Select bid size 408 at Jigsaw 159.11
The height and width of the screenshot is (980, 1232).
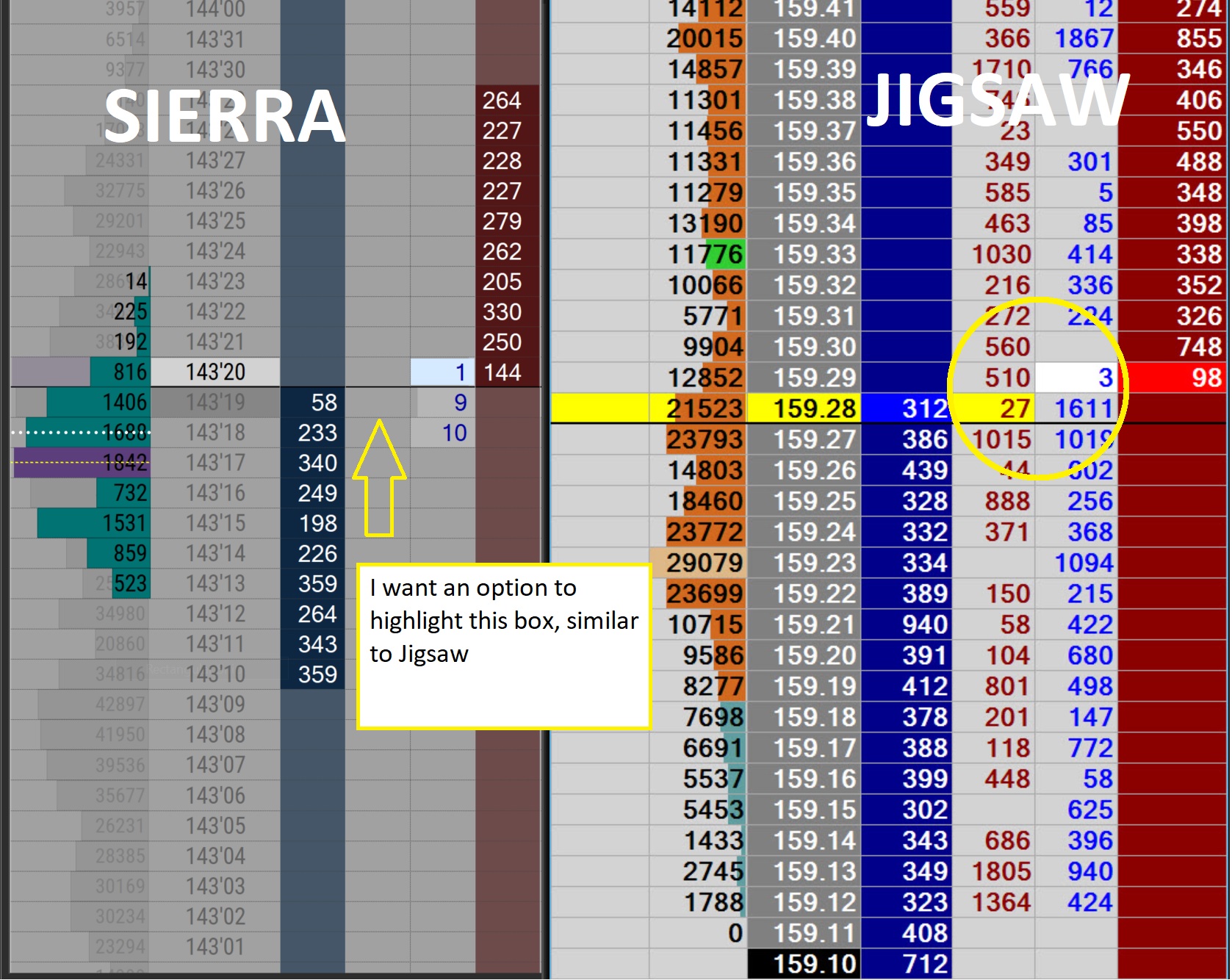click(907, 933)
